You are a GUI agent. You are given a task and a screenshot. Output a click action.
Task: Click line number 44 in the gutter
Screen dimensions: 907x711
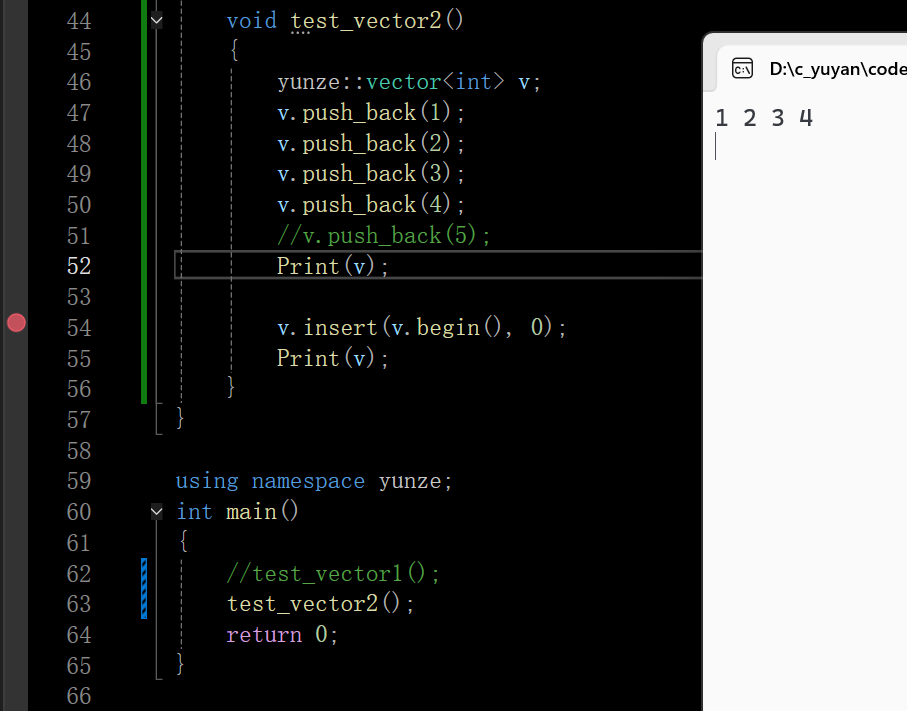(x=79, y=21)
